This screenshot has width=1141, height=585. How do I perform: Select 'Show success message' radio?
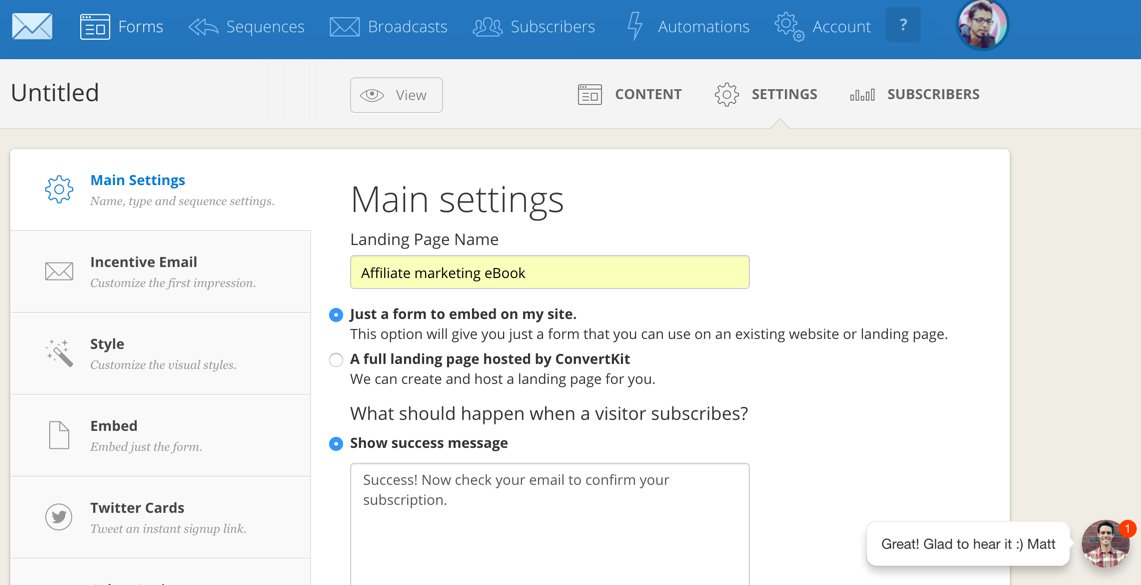pyautogui.click(x=335, y=443)
